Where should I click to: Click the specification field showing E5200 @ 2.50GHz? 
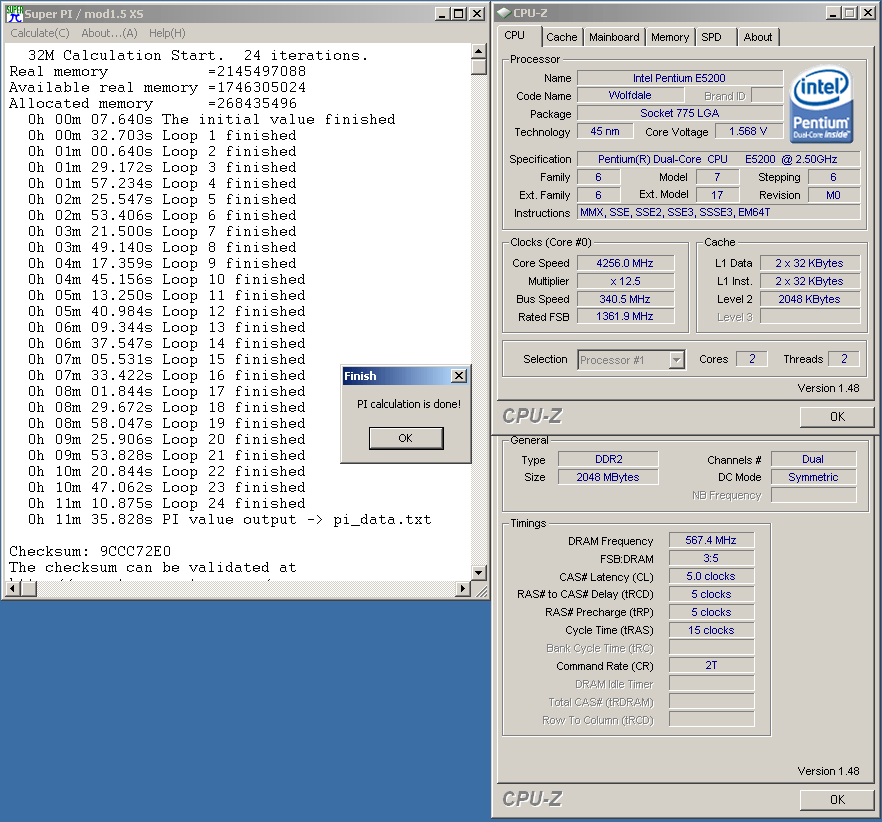pyautogui.click(x=718, y=159)
